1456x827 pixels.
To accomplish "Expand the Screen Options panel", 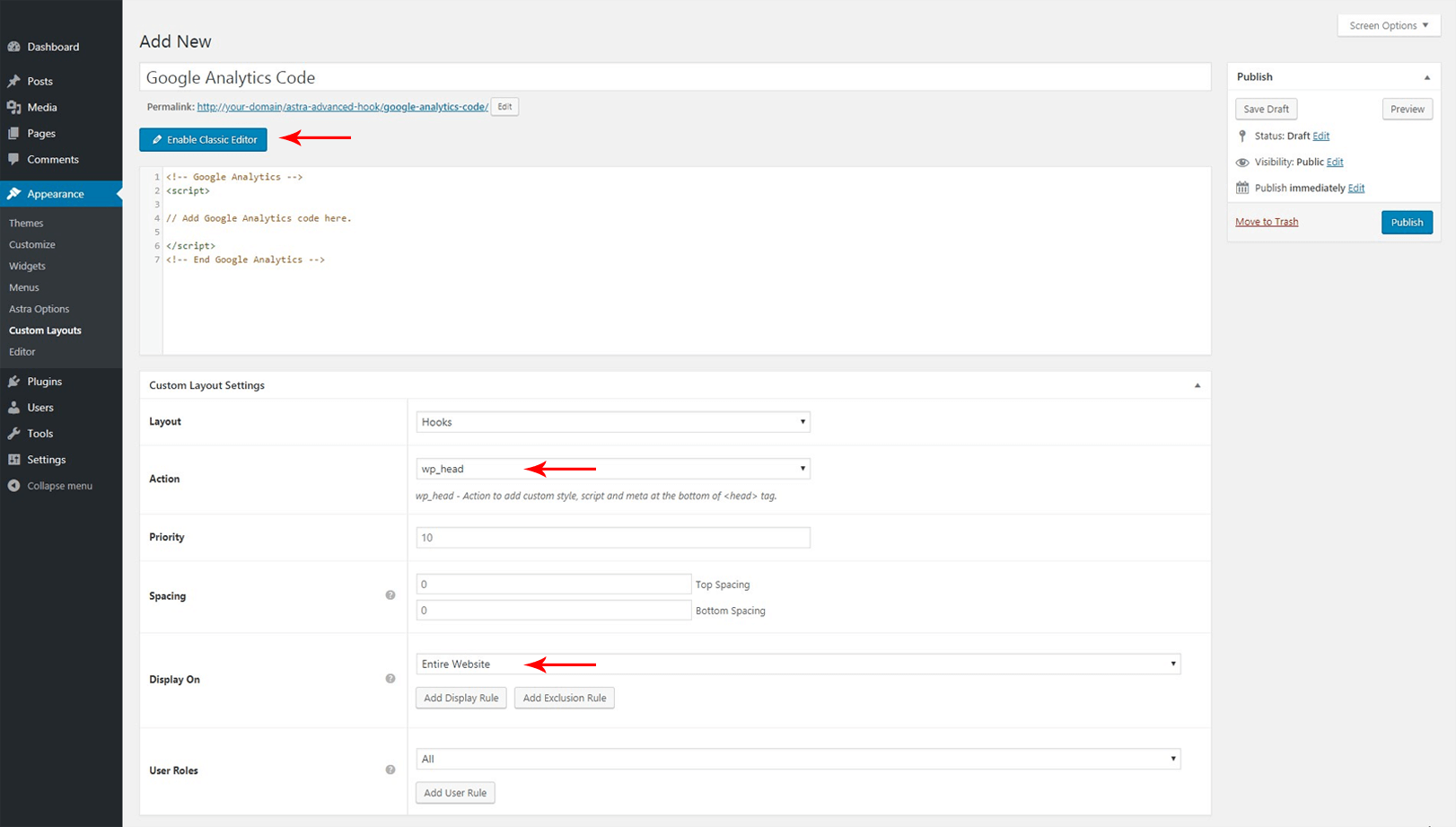I will click(1389, 25).
